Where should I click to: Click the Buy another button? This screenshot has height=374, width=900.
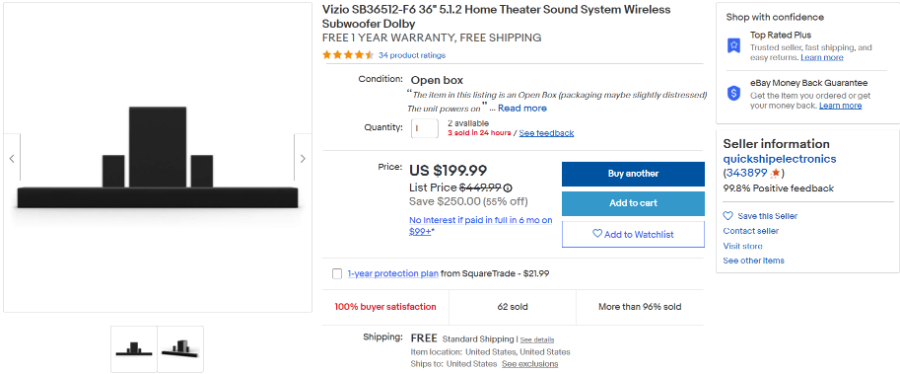(x=633, y=174)
